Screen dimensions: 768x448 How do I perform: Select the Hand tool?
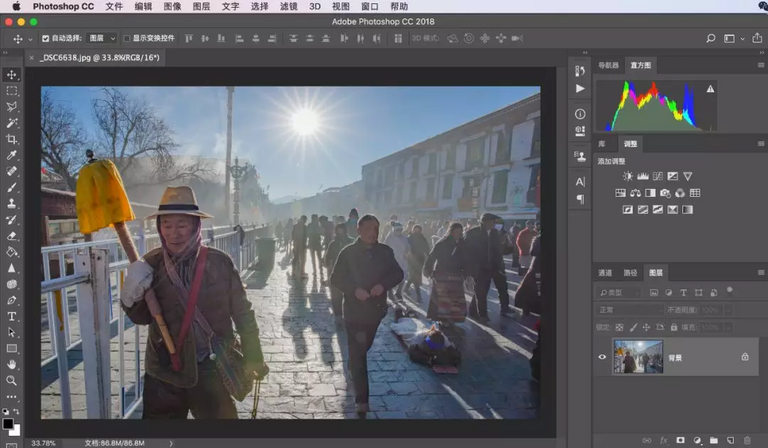pyautogui.click(x=12, y=364)
